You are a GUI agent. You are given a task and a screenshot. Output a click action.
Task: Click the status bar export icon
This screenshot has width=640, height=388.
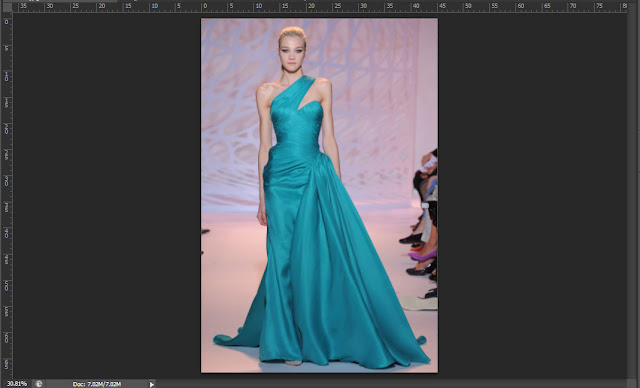click(38, 384)
